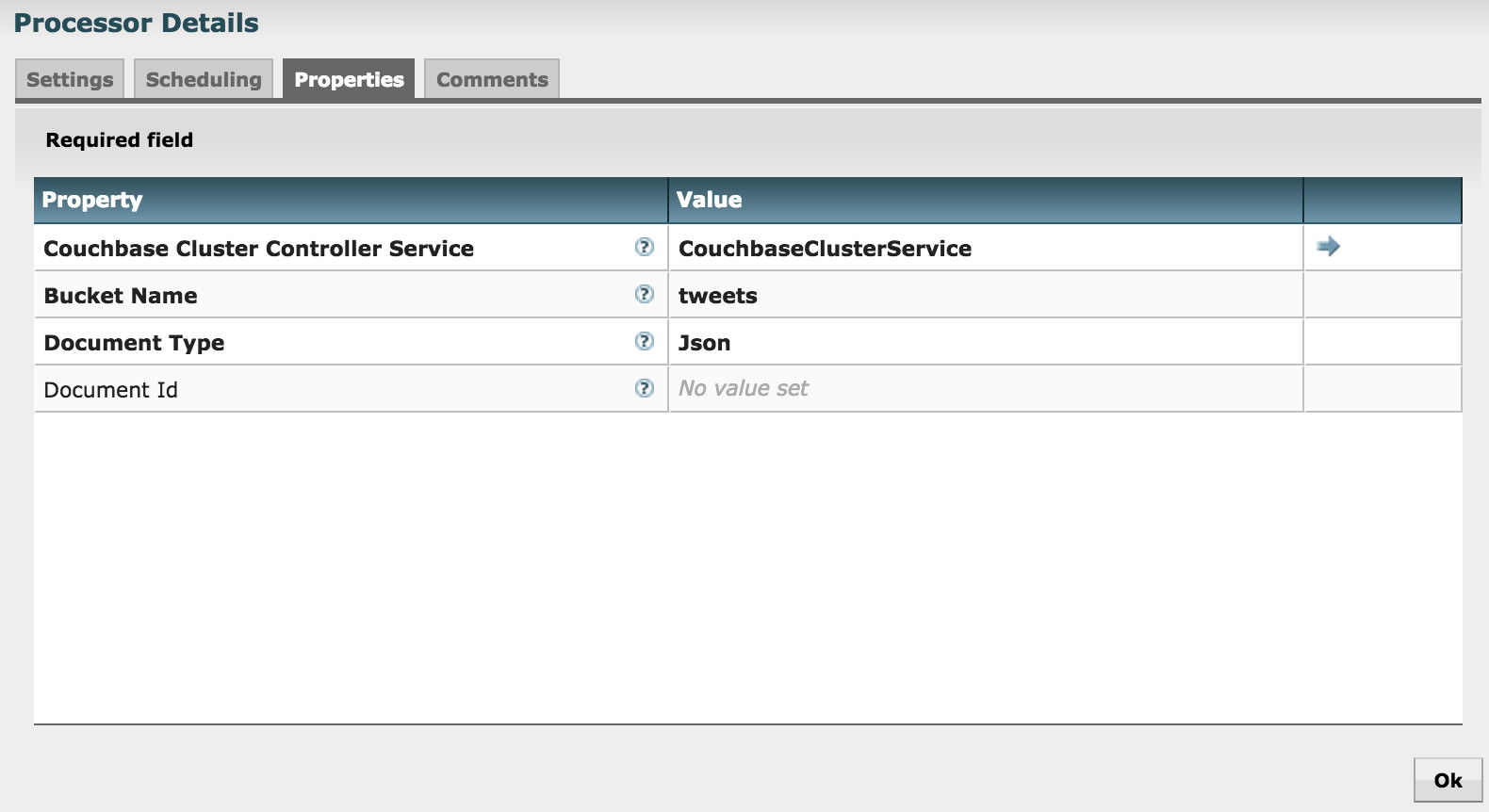Click the Processor Details title

point(137,23)
